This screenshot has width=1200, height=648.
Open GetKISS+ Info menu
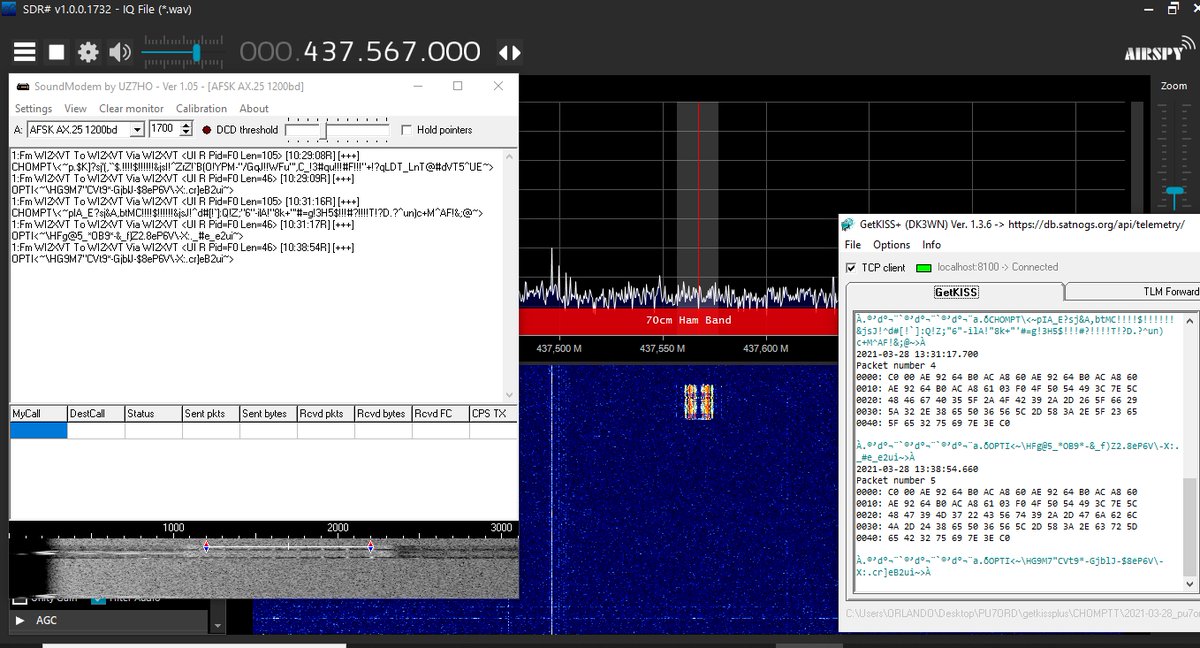click(931, 244)
